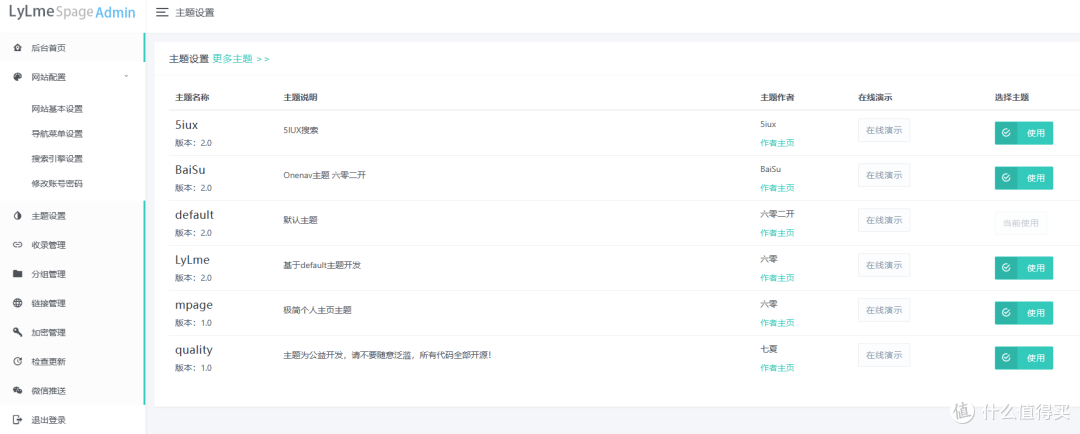Viewport: 1080px width, 434px height.
Task: Click the checkmark icon in mpage row
Action: coord(1006,313)
